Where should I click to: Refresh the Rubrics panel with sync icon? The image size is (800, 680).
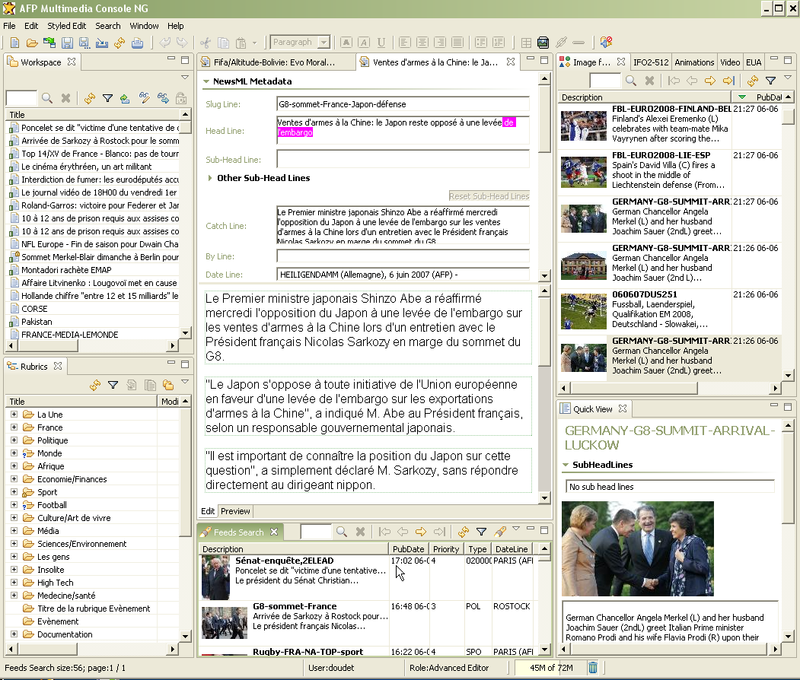(x=95, y=385)
